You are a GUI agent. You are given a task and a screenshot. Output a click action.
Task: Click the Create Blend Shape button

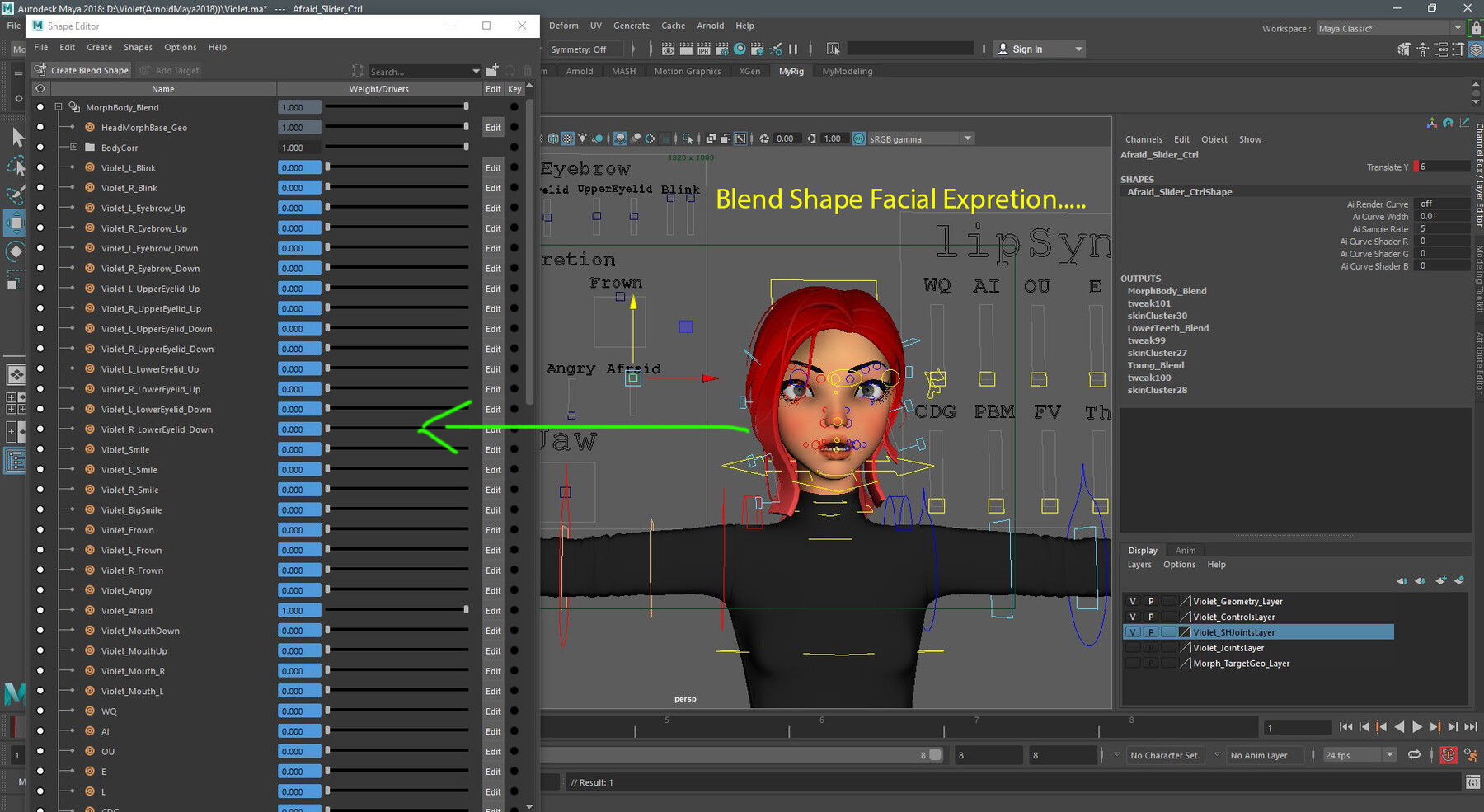pyautogui.click(x=82, y=71)
